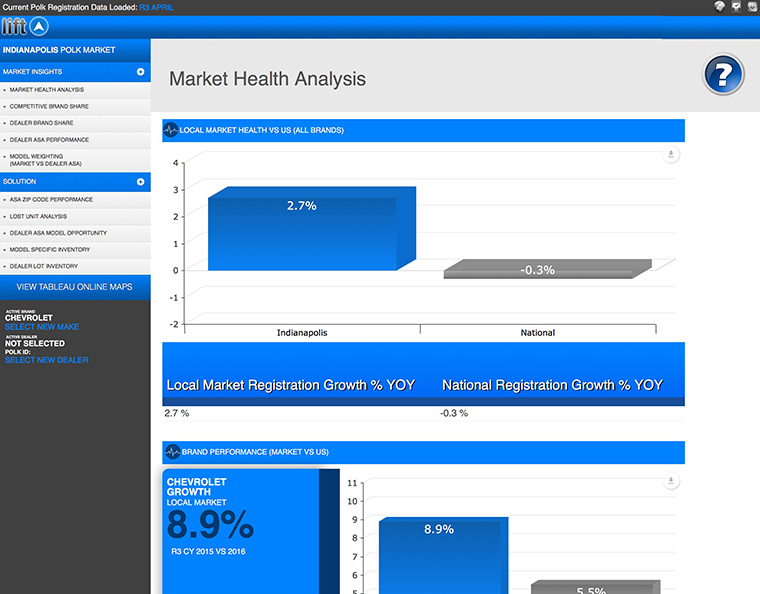Viewport: 760px width, 594px height.
Task: Open Dealer ASA Model Opportunity
Action: tap(75, 233)
